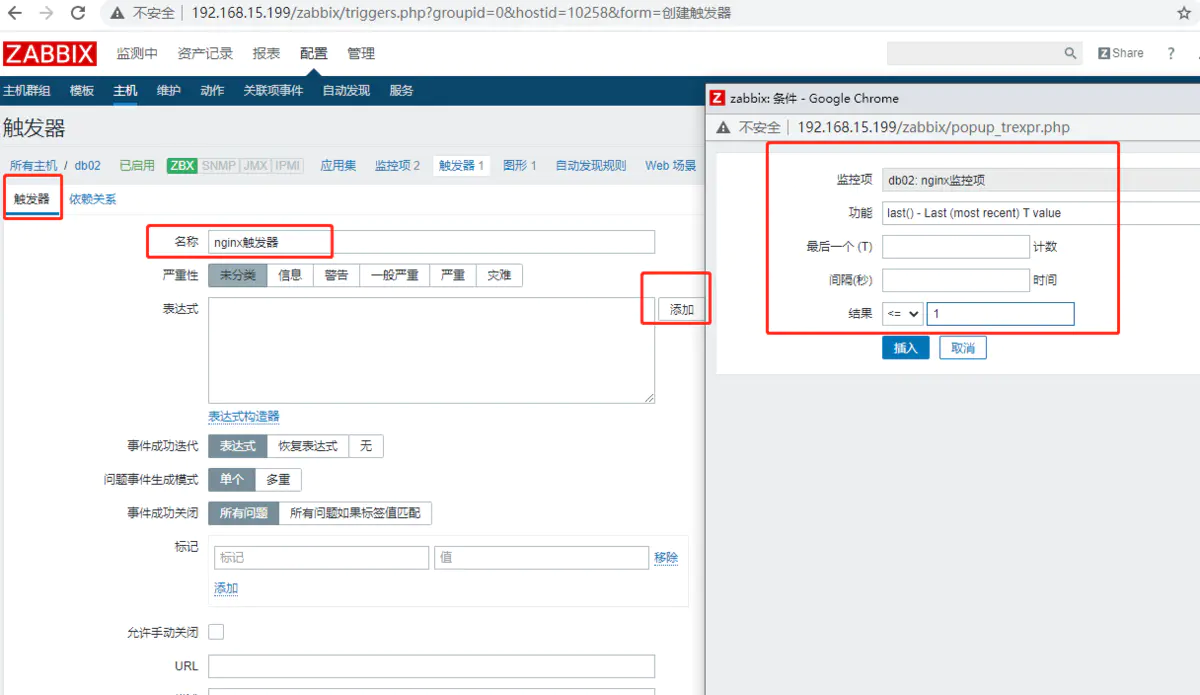Viewport: 1200px width, 695px height.
Task: Click the JMX availability badge
Action: 255,165
